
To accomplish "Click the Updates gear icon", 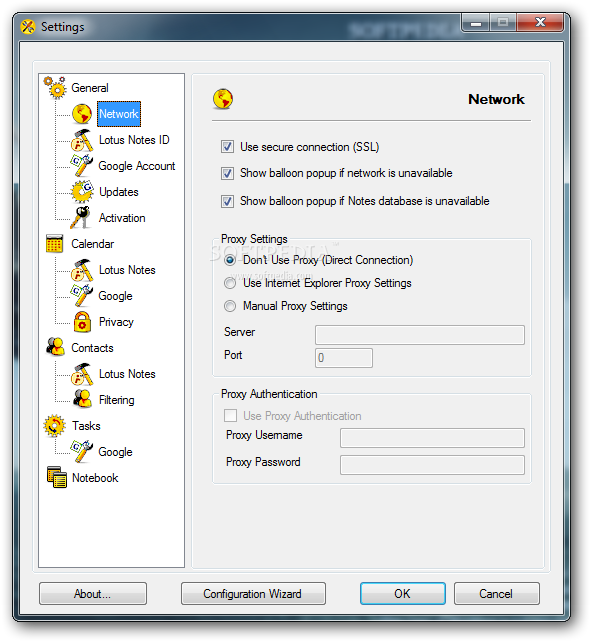I will [82, 192].
